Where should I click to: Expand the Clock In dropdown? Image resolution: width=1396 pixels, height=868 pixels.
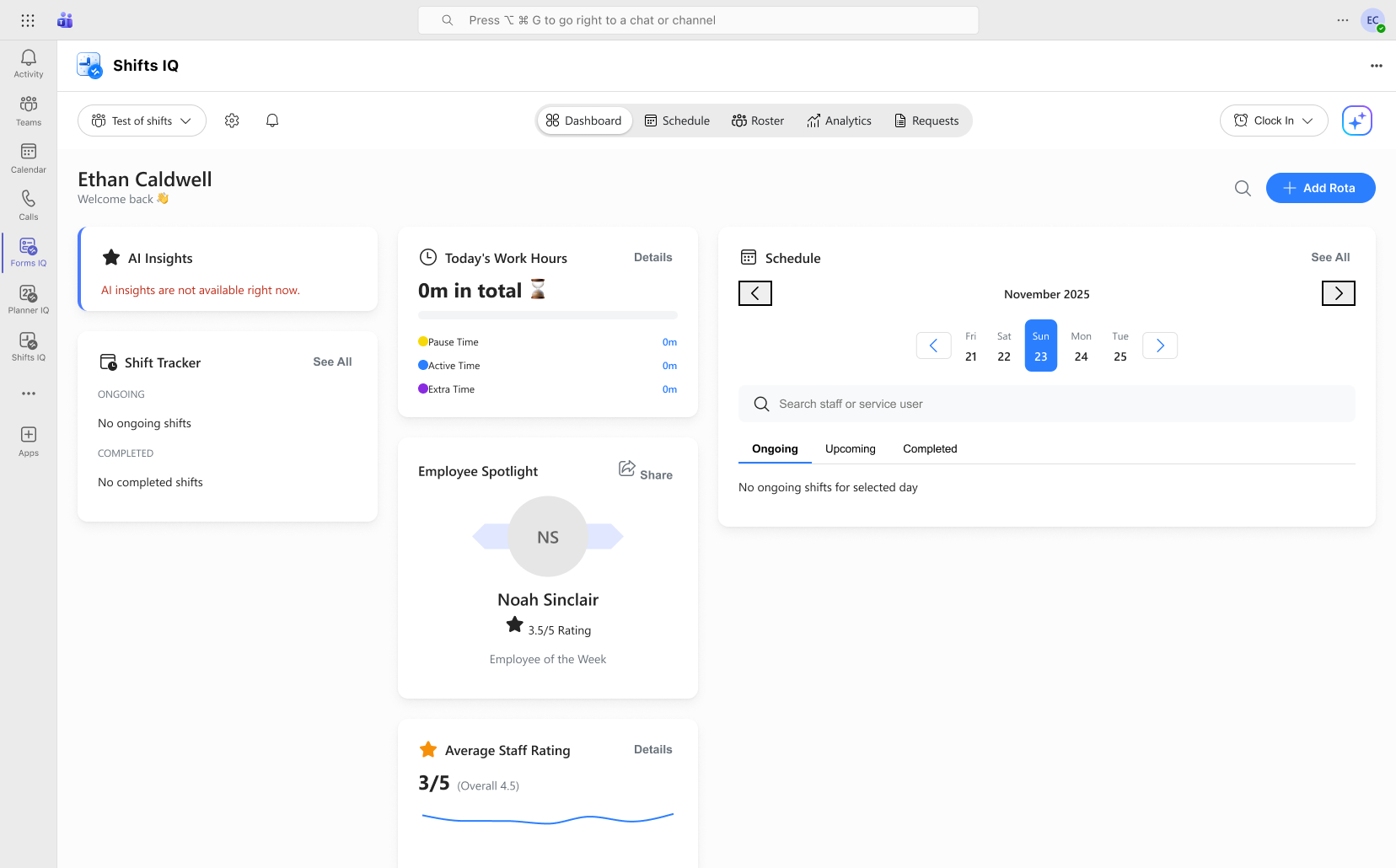click(x=1274, y=121)
